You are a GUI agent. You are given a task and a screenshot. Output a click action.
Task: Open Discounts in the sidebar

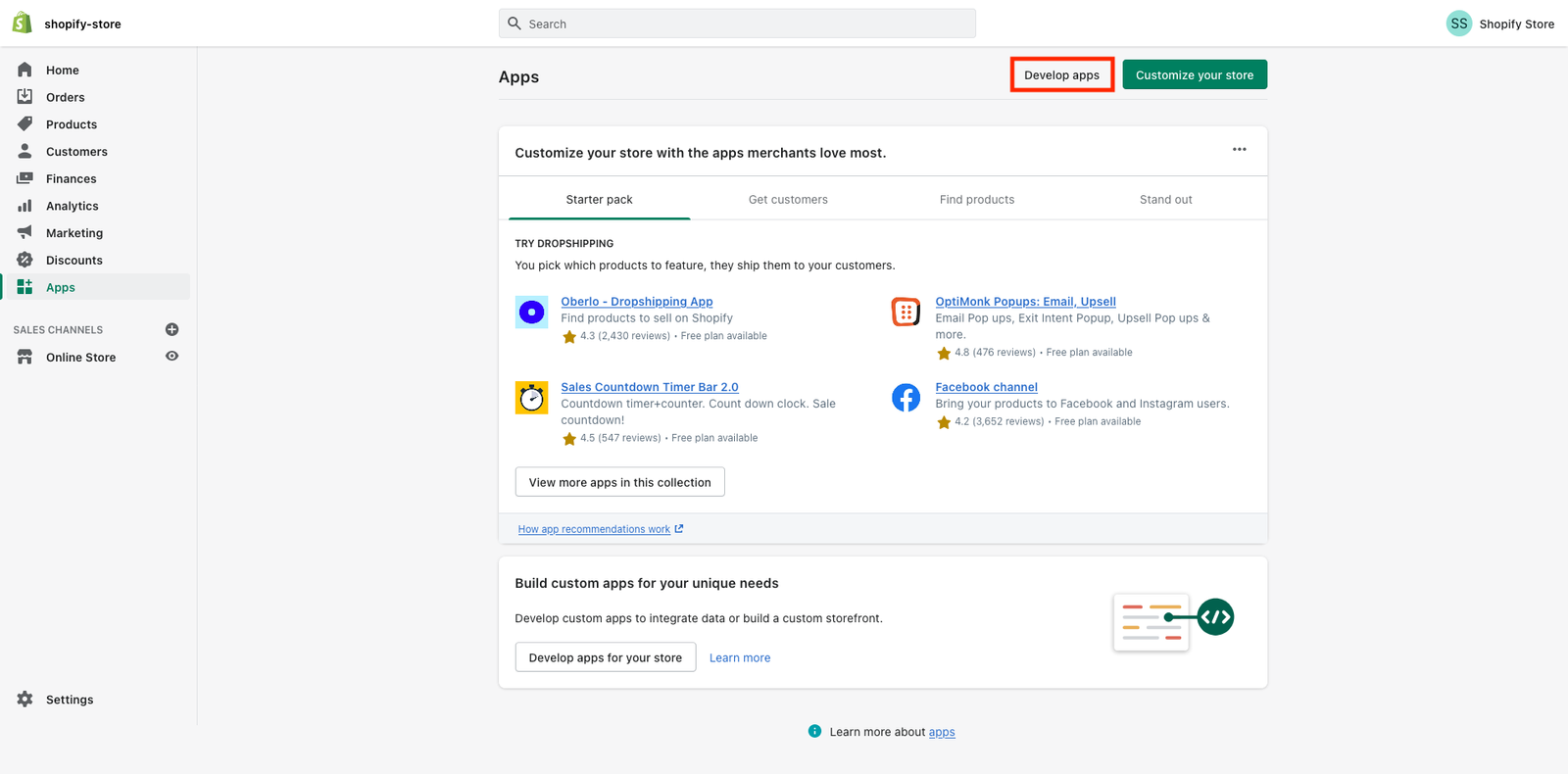(x=73, y=261)
